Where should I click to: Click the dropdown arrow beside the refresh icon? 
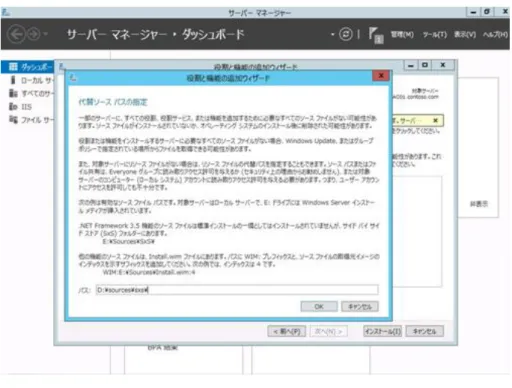click(x=332, y=34)
